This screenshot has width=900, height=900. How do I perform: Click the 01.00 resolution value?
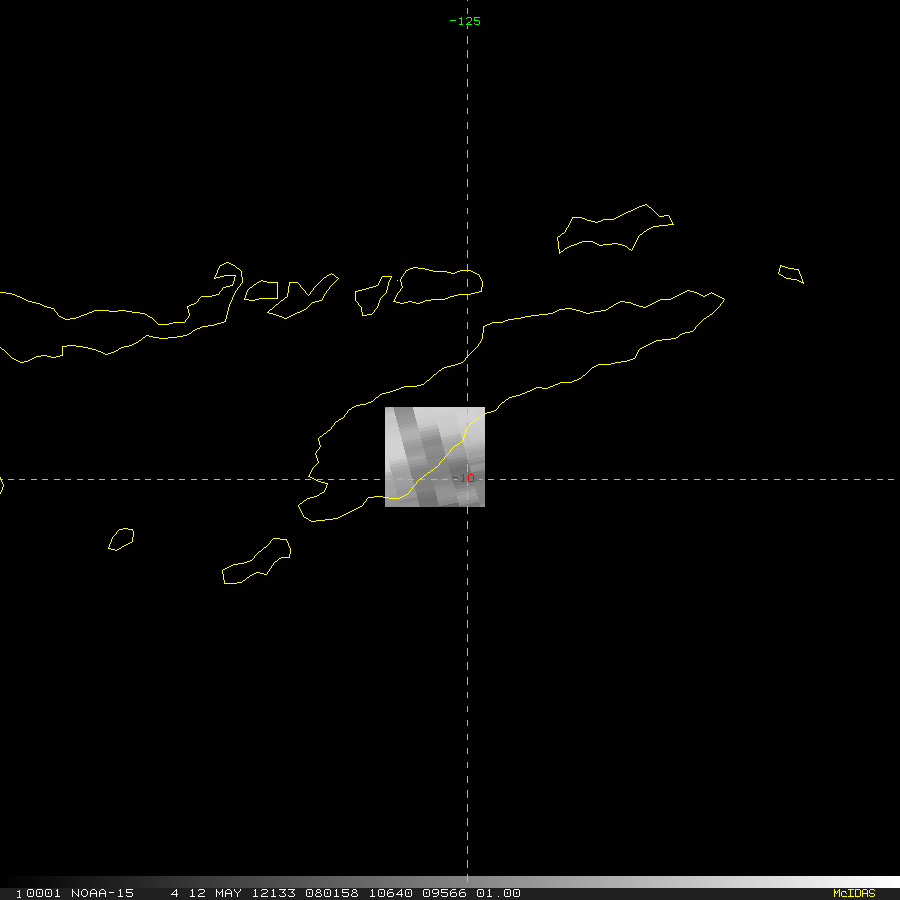pos(499,893)
